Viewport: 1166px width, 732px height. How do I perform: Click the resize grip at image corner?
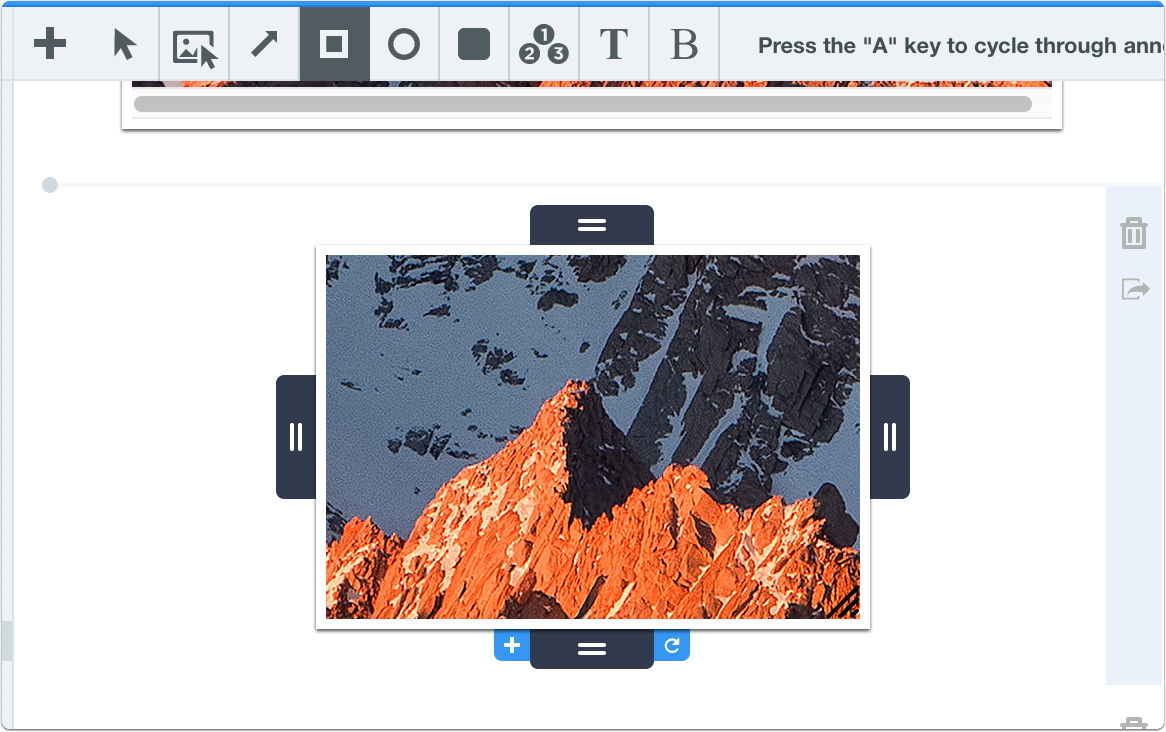tap(845, 603)
